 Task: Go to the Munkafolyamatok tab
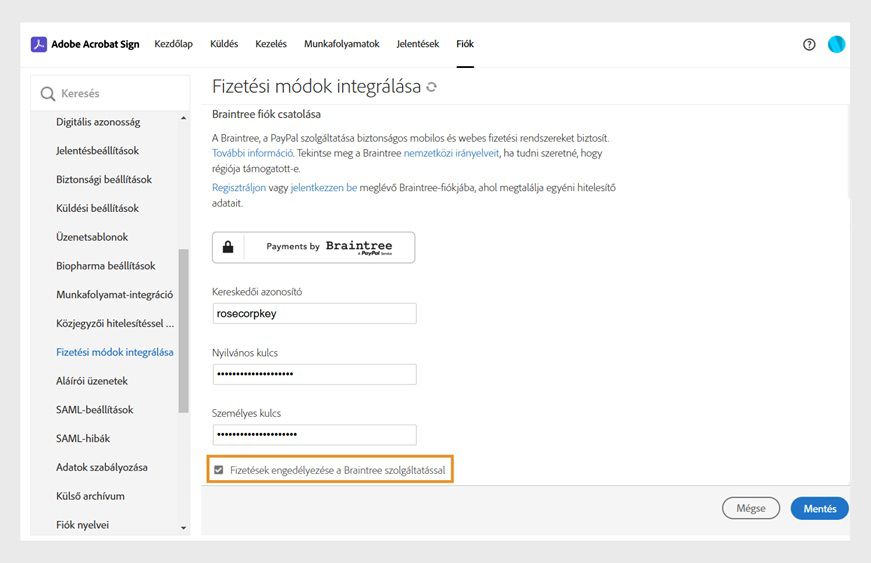[342, 44]
